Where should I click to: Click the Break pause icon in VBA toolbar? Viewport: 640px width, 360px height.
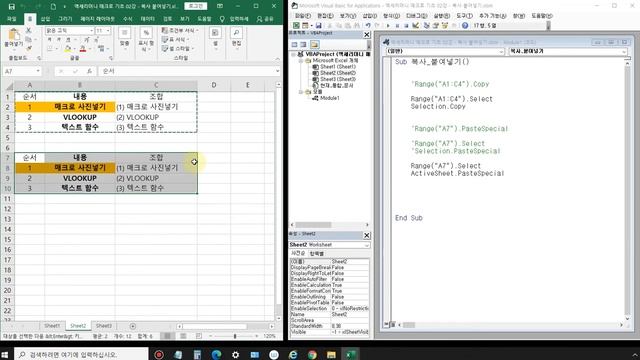397,25
